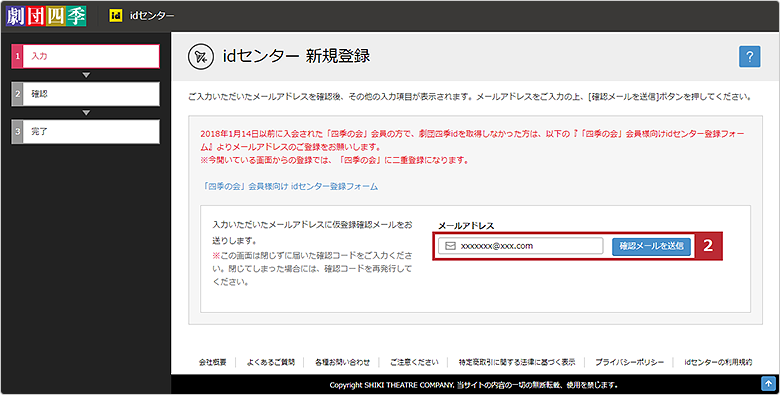Screen dimensions: 780x395
Task: Select step 1 入力 in sidebar
Action: click(x=86, y=56)
